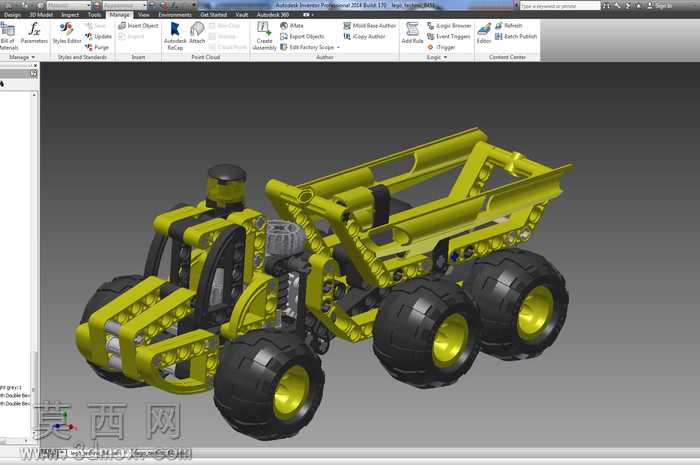Viewport: 700px width, 465px height.
Task: Switch to the Inspect tab
Action: pos(70,15)
